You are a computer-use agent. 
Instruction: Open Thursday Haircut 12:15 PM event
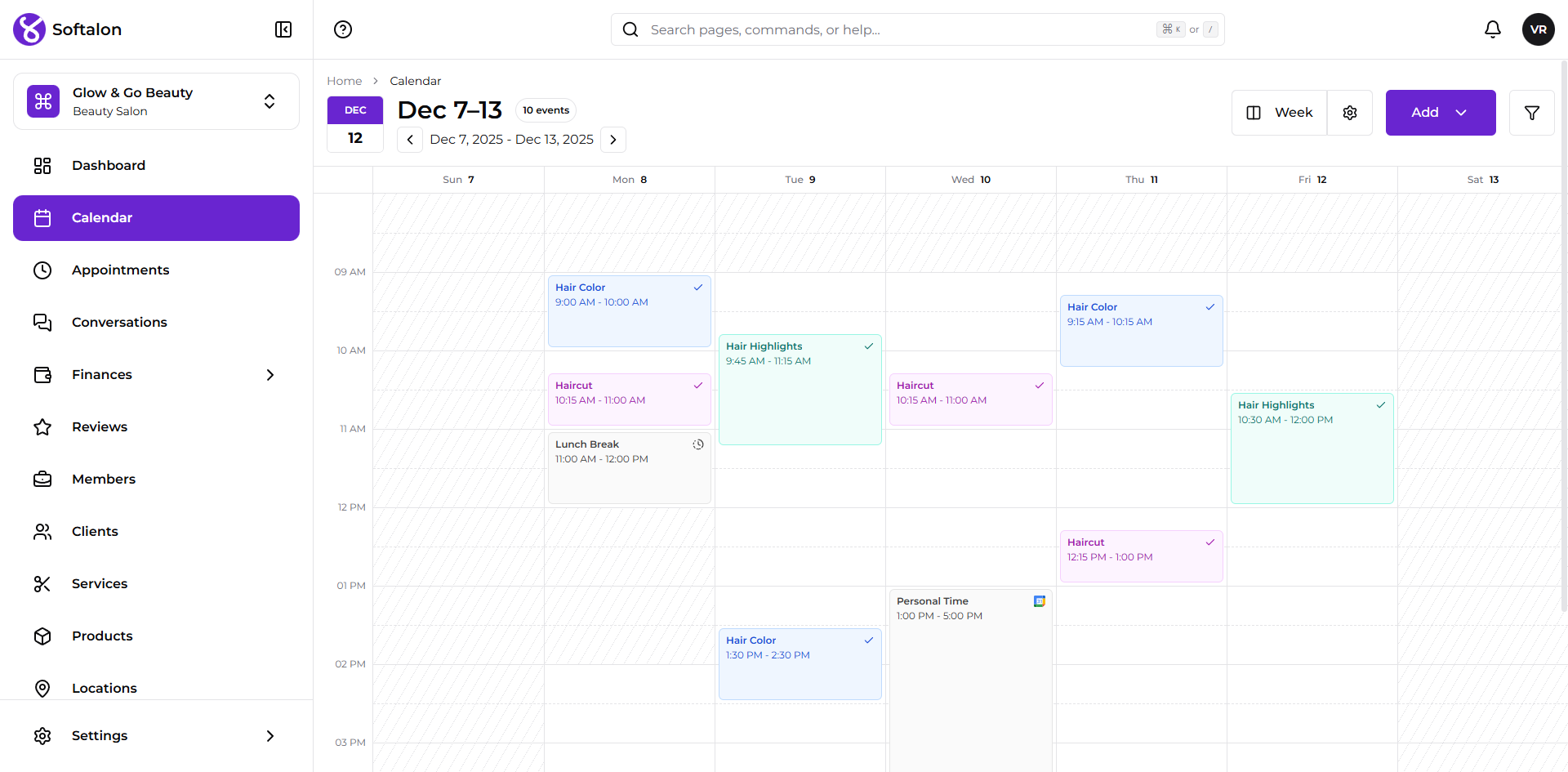click(x=1142, y=556)
